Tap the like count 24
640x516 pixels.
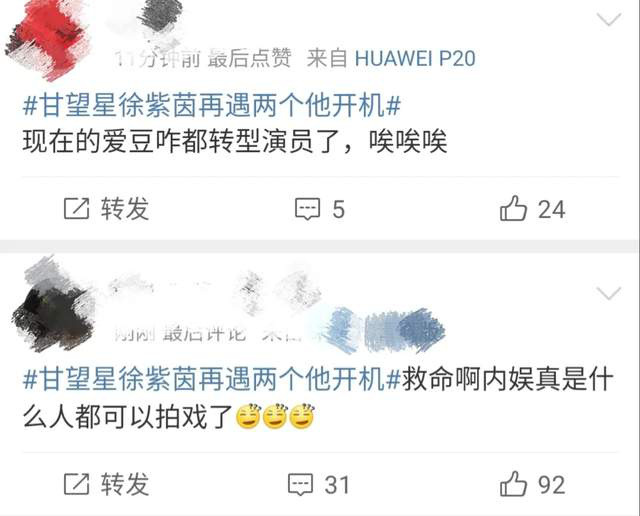[551, 210]
